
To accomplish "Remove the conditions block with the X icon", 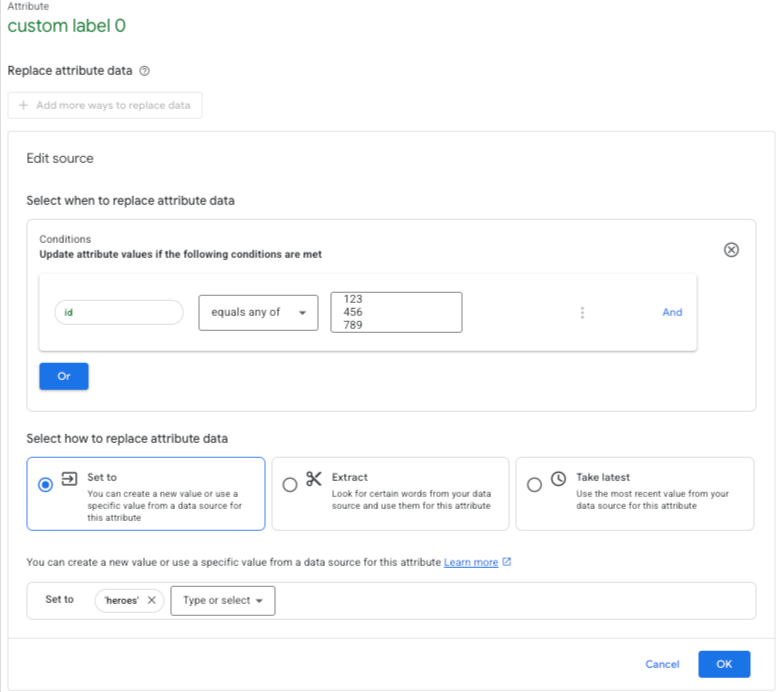I will tap(731, 249).
